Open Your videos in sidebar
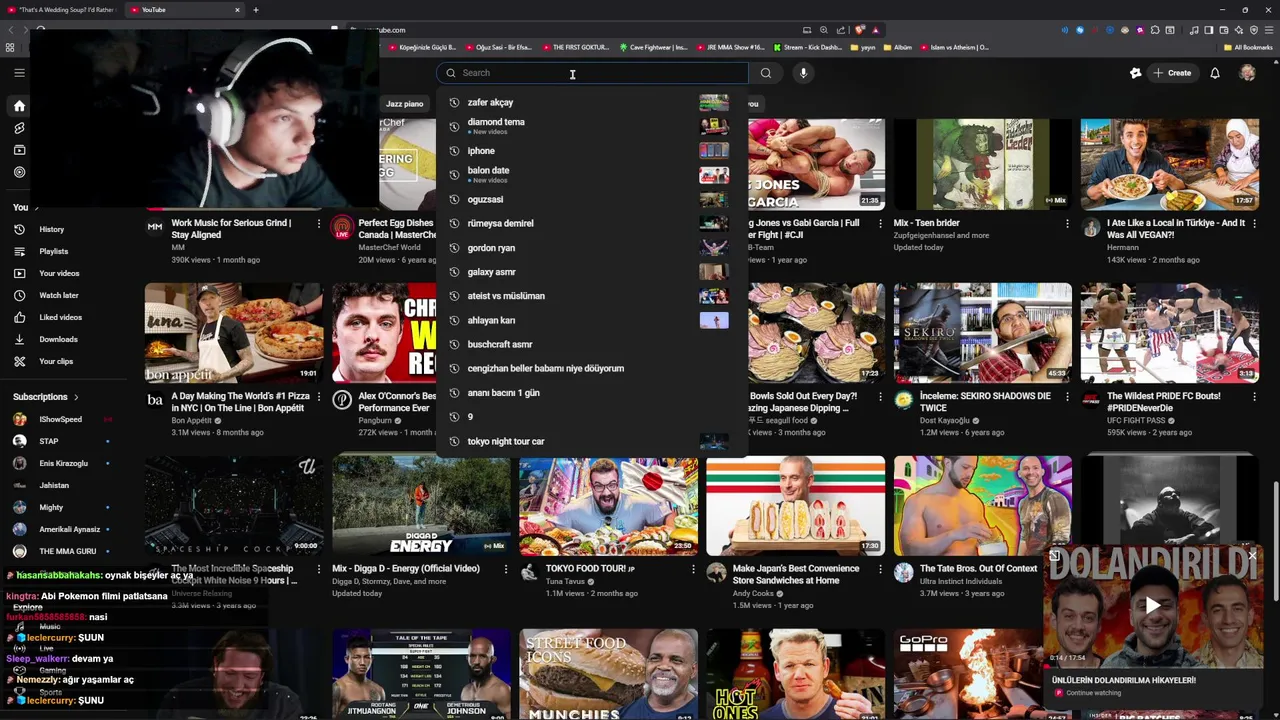This screenshot has height=720, width=1280. point(59,273)
